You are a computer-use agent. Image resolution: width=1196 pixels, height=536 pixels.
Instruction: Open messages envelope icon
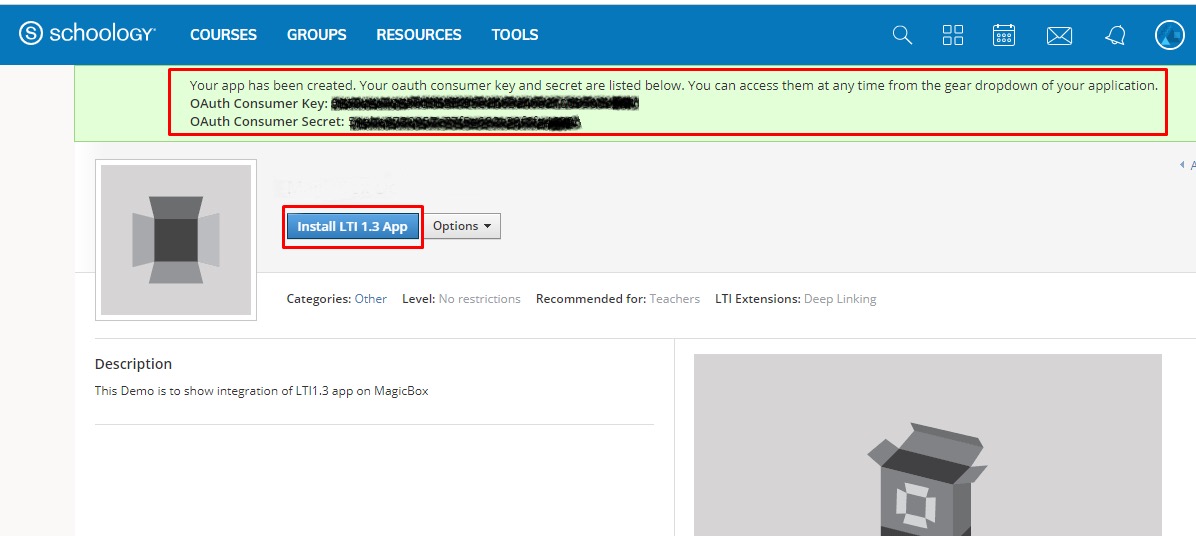(1059, 36)
